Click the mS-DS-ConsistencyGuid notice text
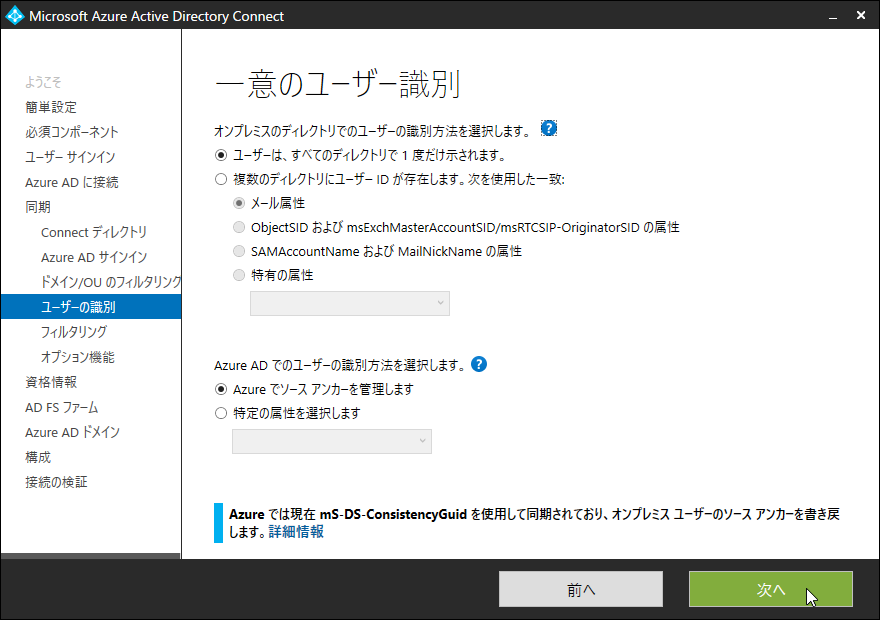 534,522
